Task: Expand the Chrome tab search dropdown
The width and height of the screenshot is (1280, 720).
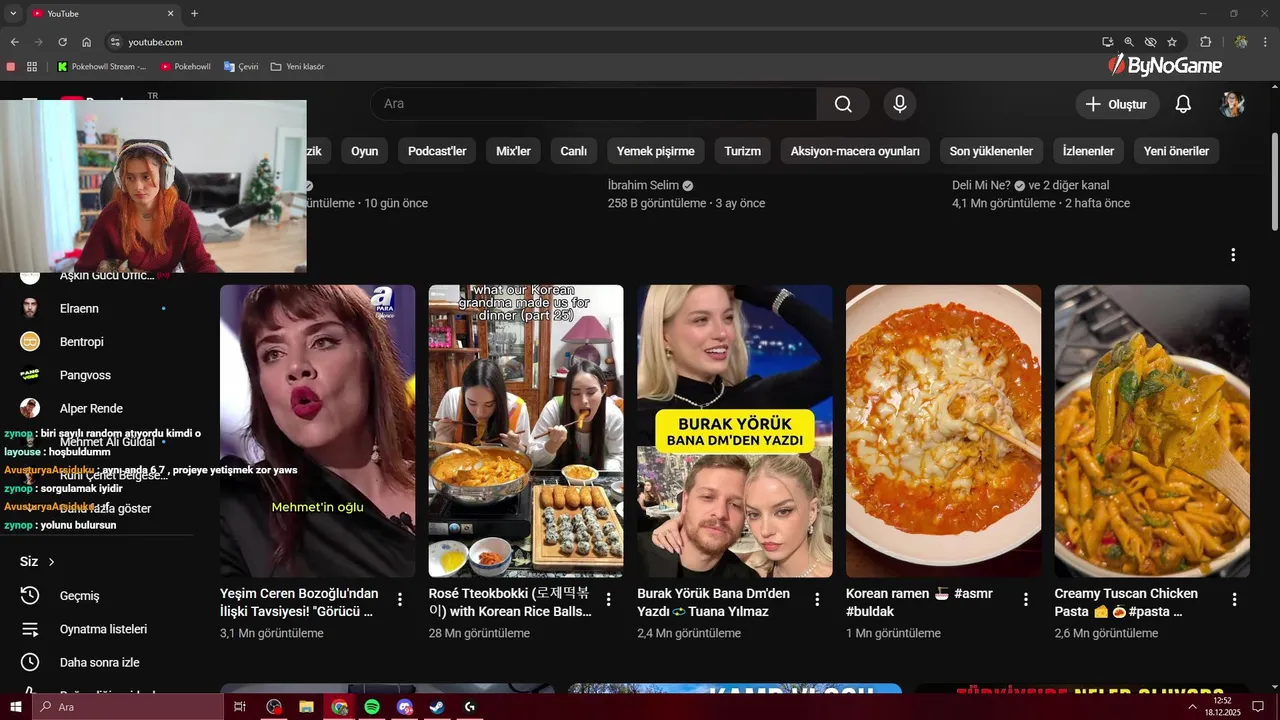Action: click(13, 14)
